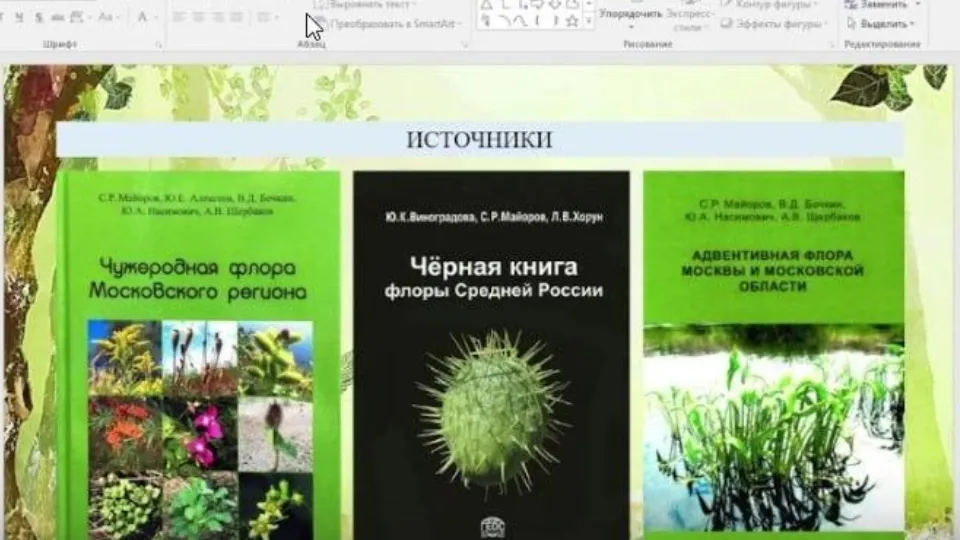Select the ИСТОЧНИКИ slide title box

click(x=480, y=140)
